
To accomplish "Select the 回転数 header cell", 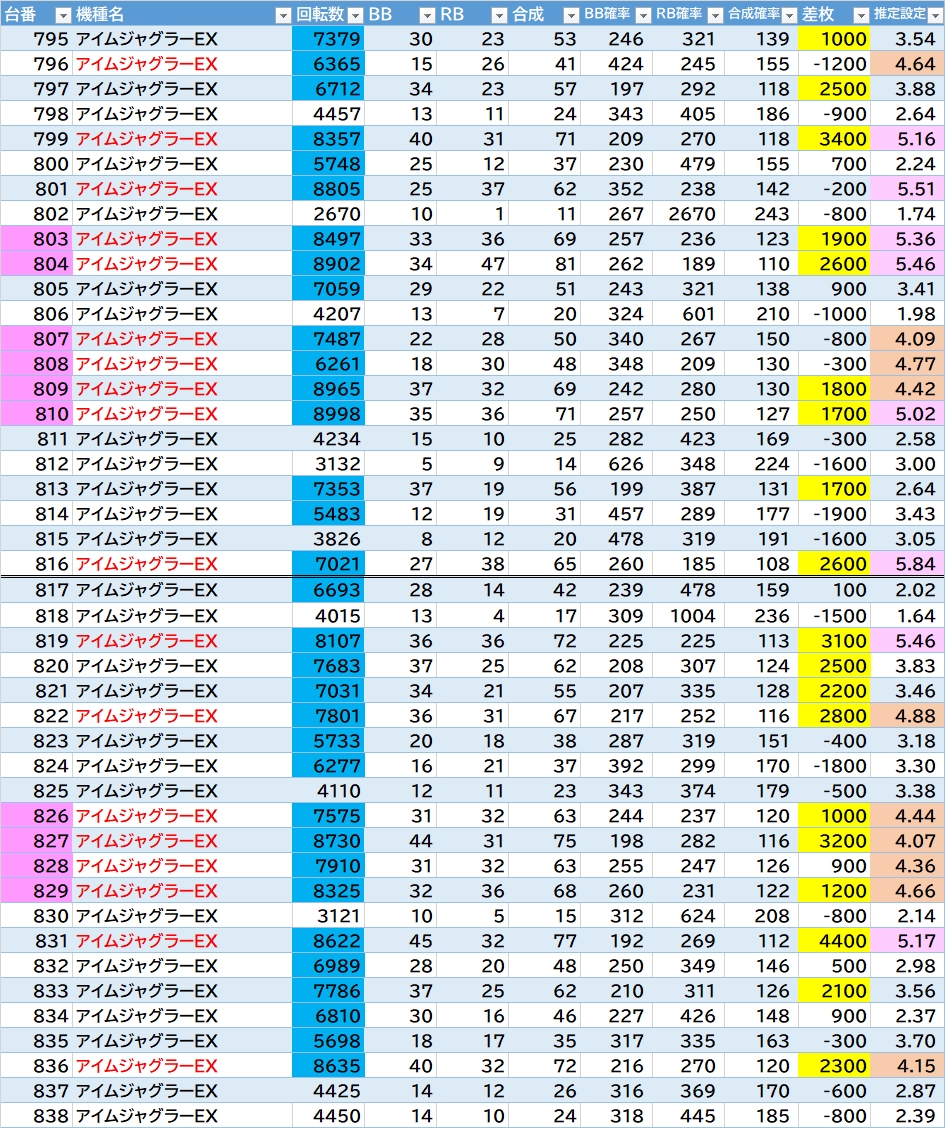I will coord(328,14).
